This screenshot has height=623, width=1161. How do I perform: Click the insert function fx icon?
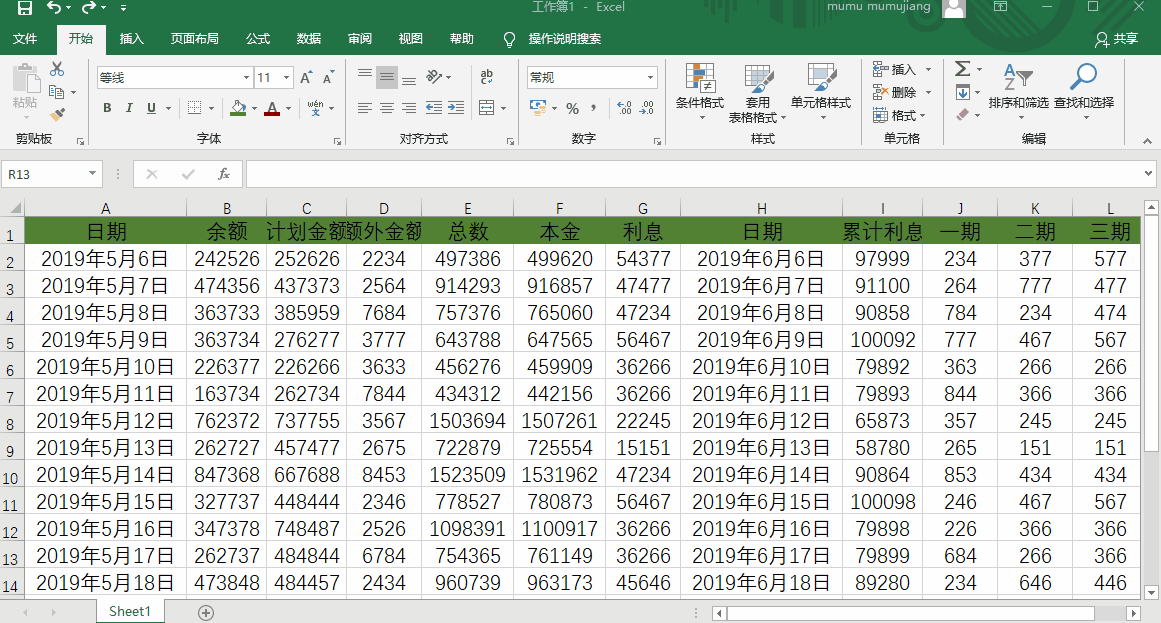coord(224,174)
